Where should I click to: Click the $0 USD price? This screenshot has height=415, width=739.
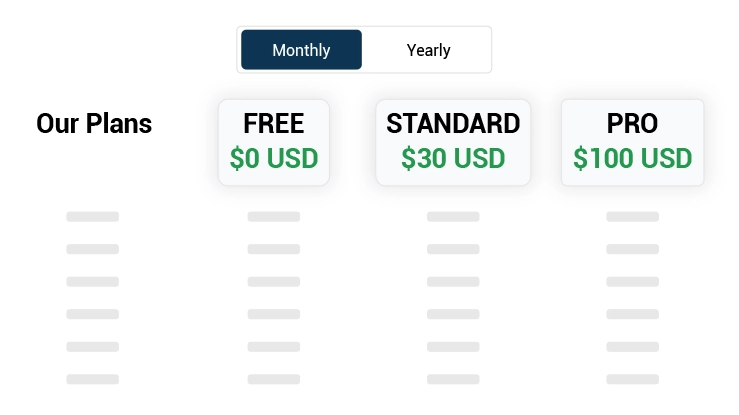click(273, 158)
